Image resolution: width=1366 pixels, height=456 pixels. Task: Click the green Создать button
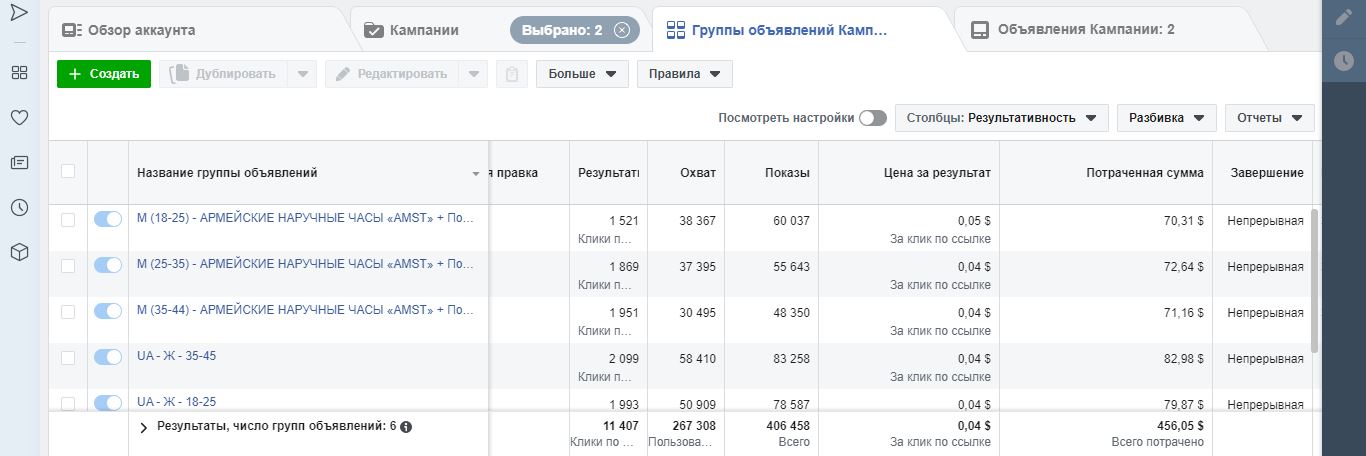tap(104, 74)
